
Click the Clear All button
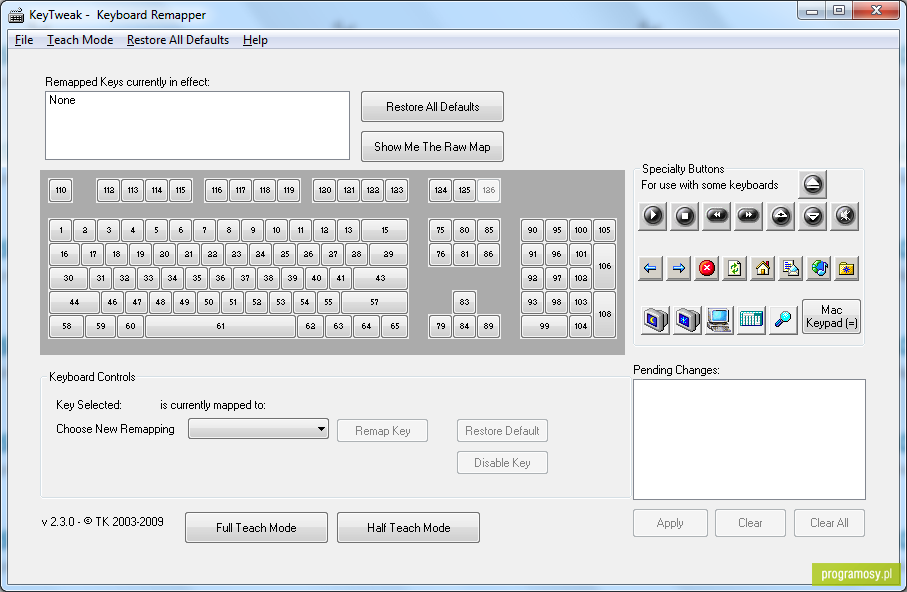coord(829,523)
